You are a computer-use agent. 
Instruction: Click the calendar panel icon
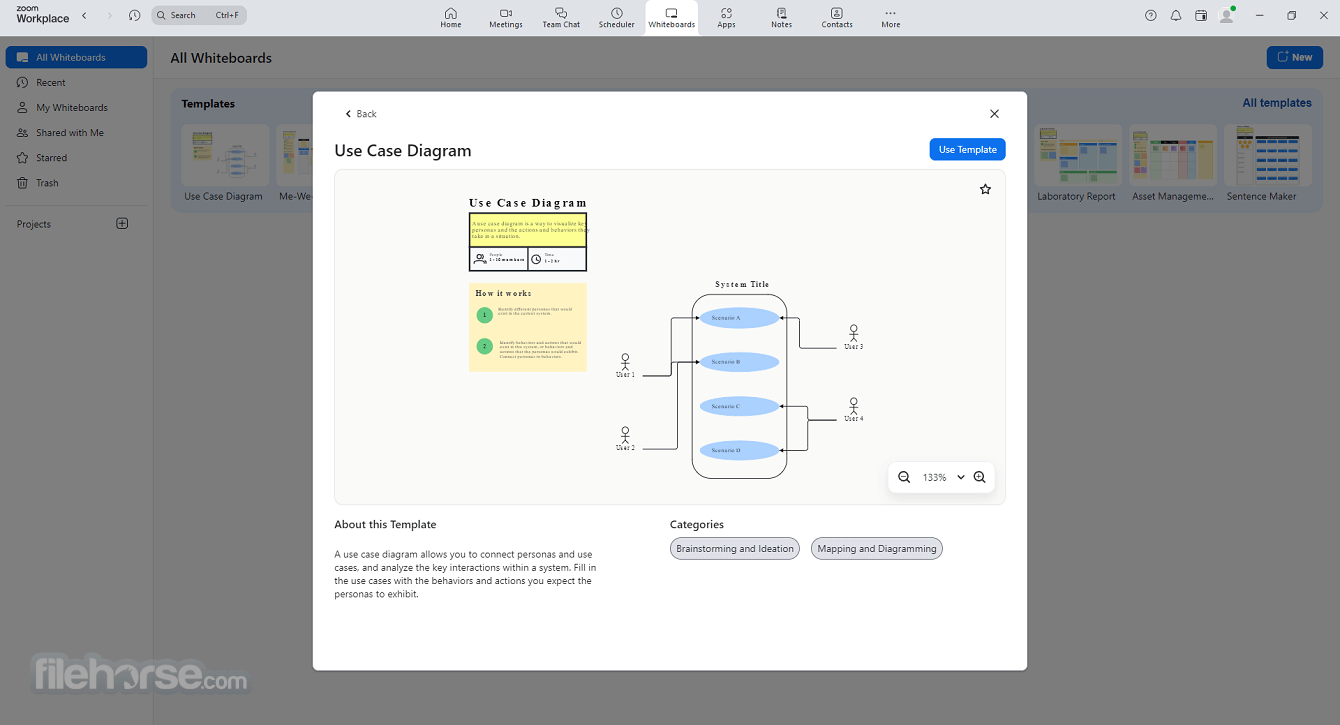click(x=1201, y=15)
